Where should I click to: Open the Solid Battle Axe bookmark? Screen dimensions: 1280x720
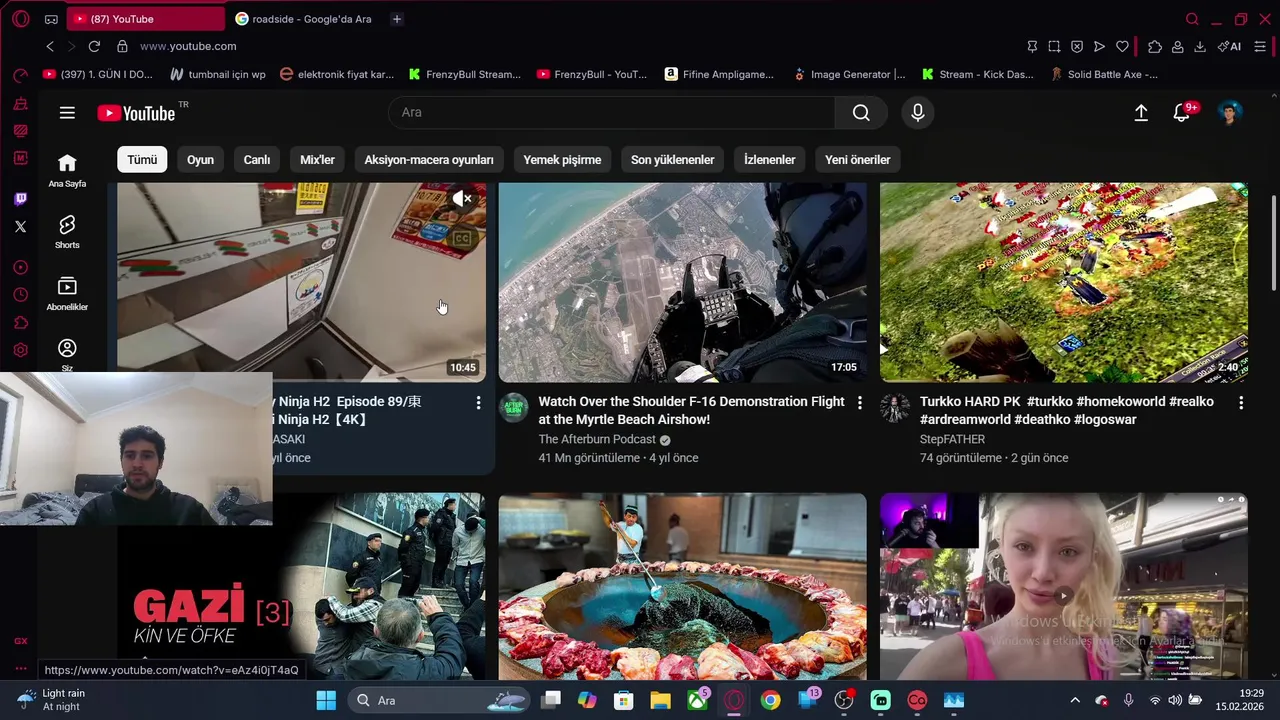1104,74
